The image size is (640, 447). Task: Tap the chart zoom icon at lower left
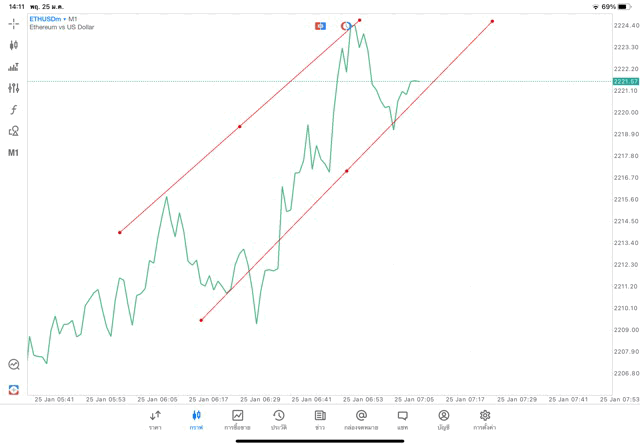[x=13, y=365]
